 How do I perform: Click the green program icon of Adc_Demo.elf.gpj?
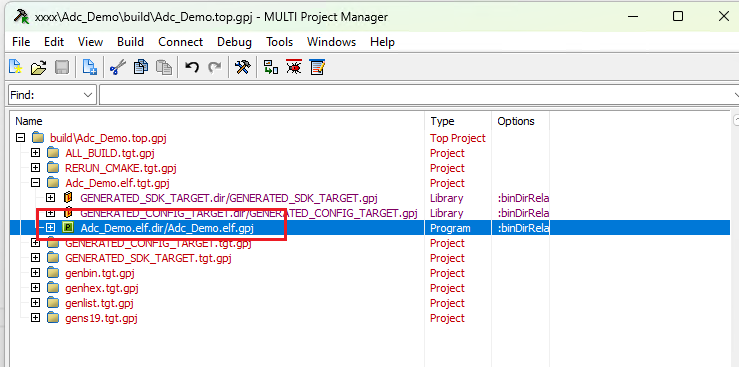pos(68,228)
